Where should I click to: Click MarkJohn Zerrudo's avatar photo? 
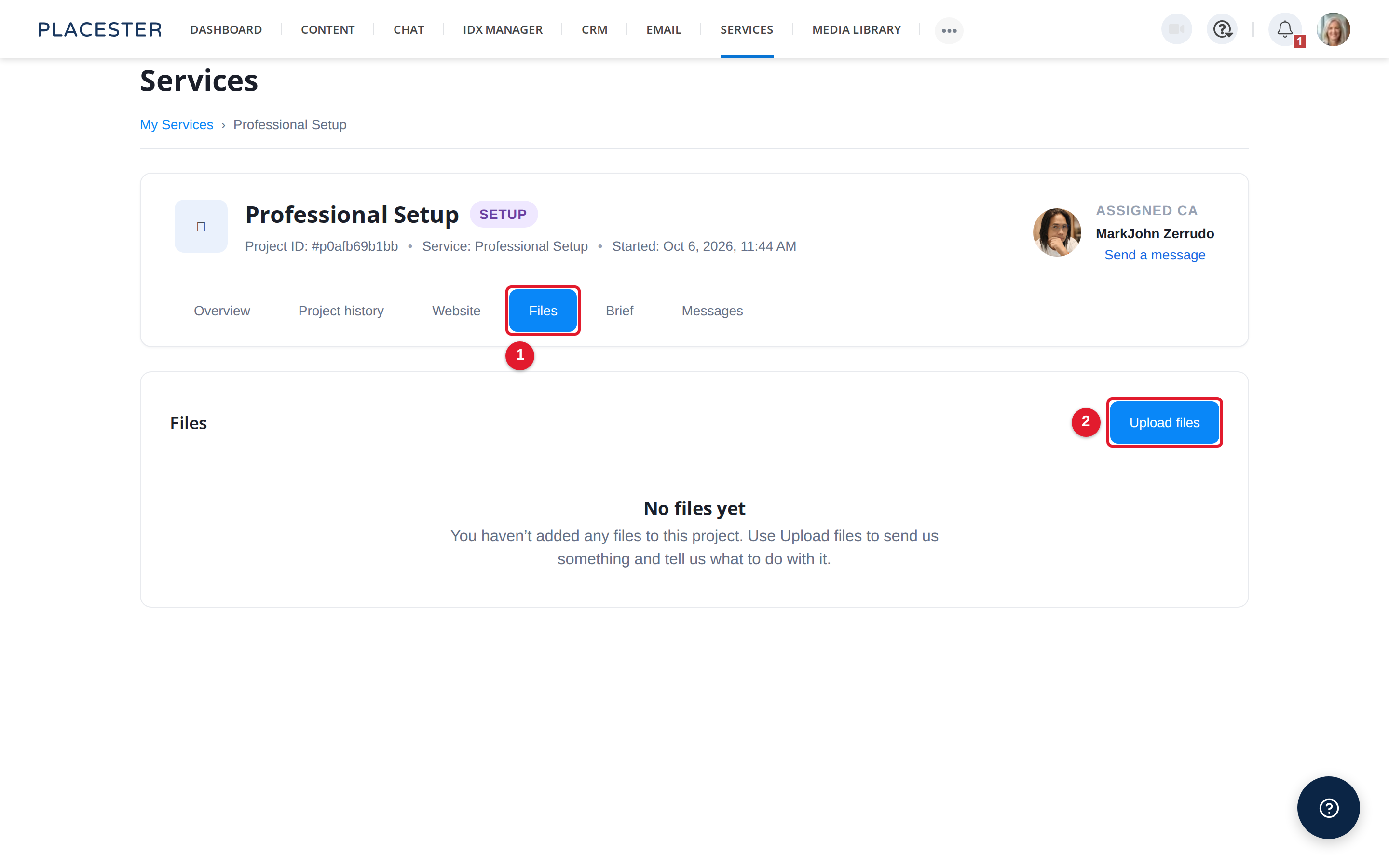tap(1057, 232)
